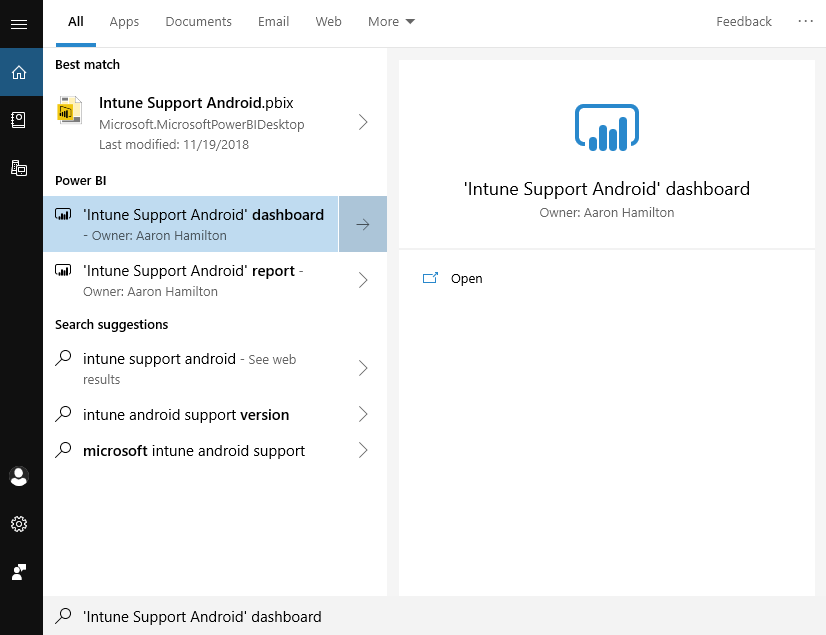Click Power BI icon beside dashboard result
This screenshot has width=826, height=635.
(x=63, y=214)
